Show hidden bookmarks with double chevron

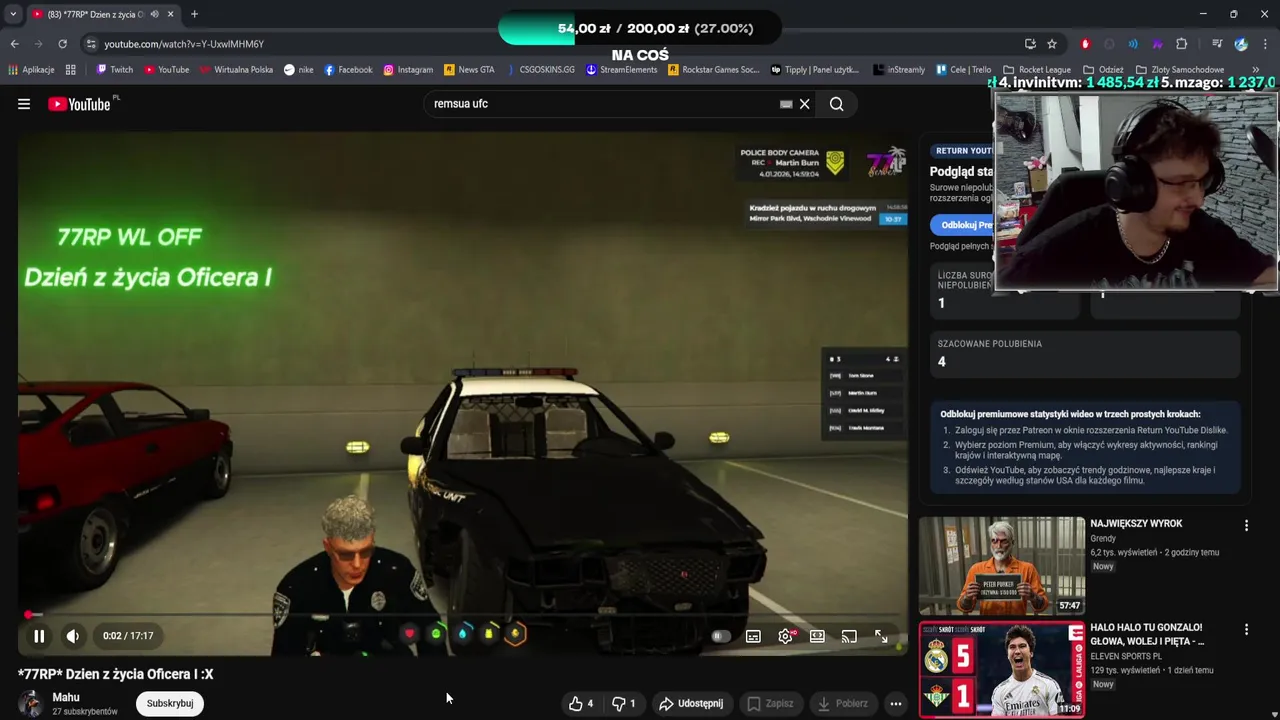[1256, 70]
